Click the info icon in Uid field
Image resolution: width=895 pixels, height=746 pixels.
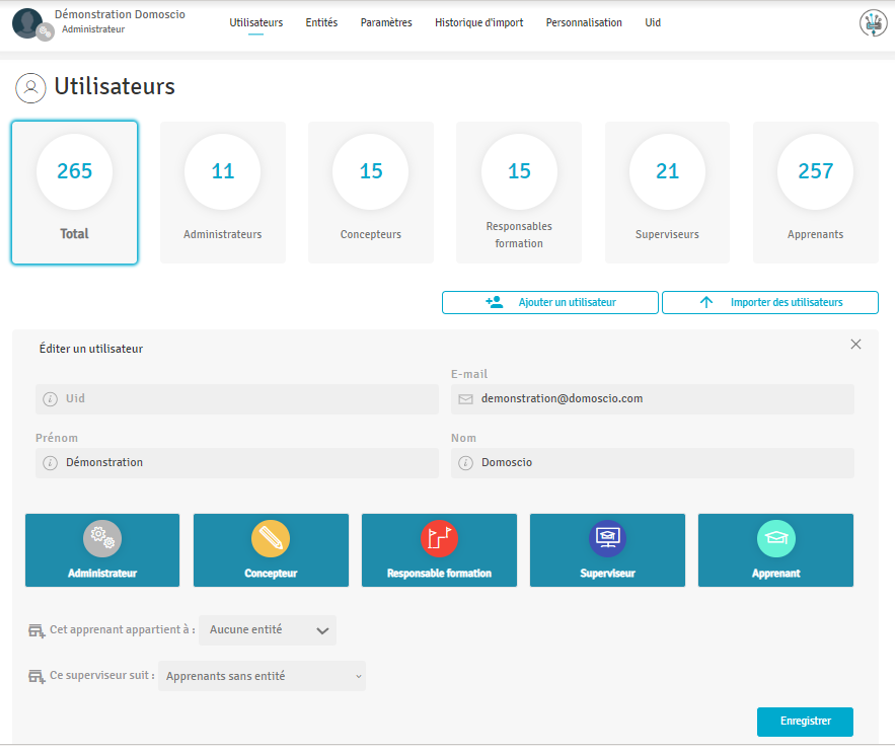point(50,399)
